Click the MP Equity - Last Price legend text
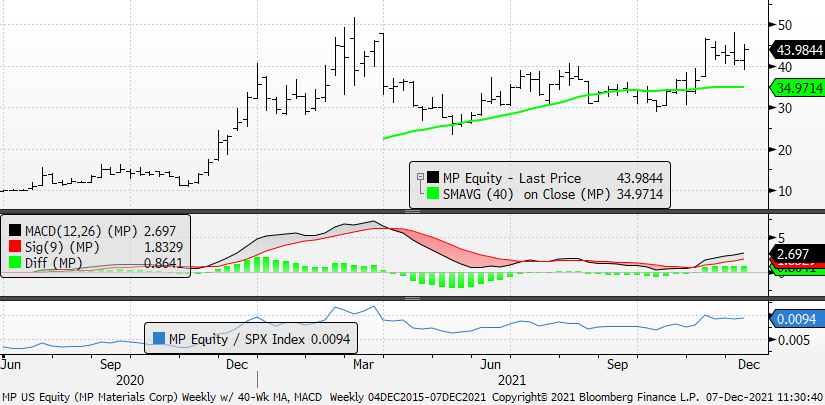 point(512,178)
